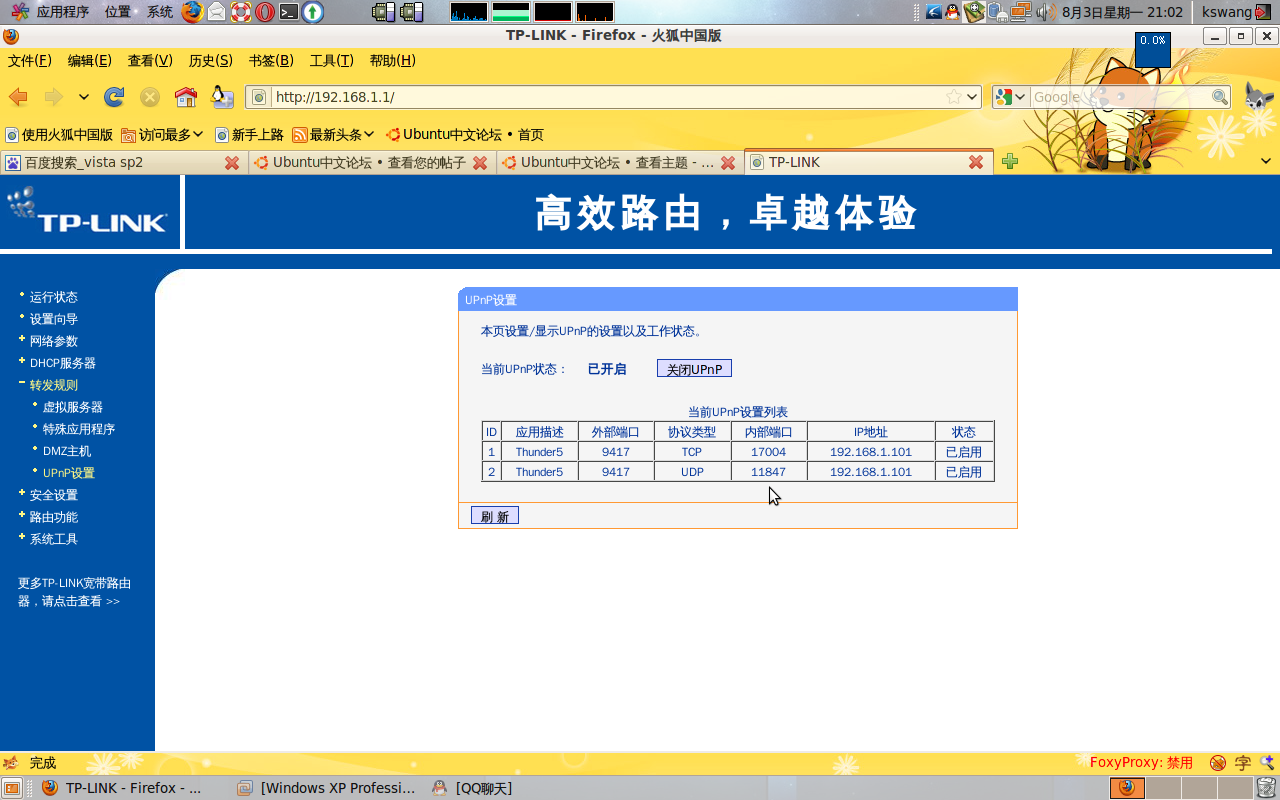The image size is (1280, 800).
Task: Click the network monitors tray icon
Action: (x=1020, y=12)
